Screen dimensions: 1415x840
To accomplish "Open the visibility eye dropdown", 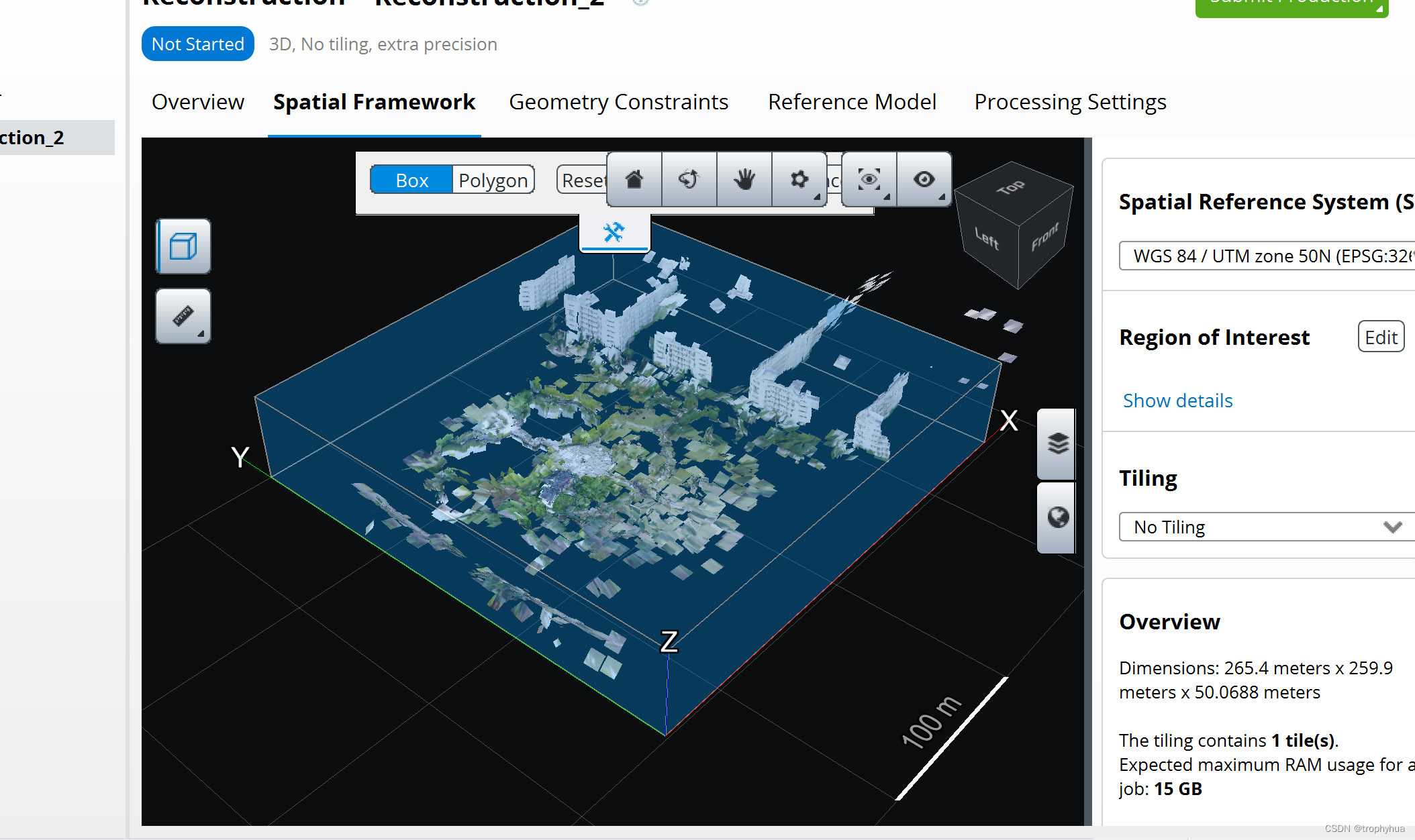I will tap(924, 180).
